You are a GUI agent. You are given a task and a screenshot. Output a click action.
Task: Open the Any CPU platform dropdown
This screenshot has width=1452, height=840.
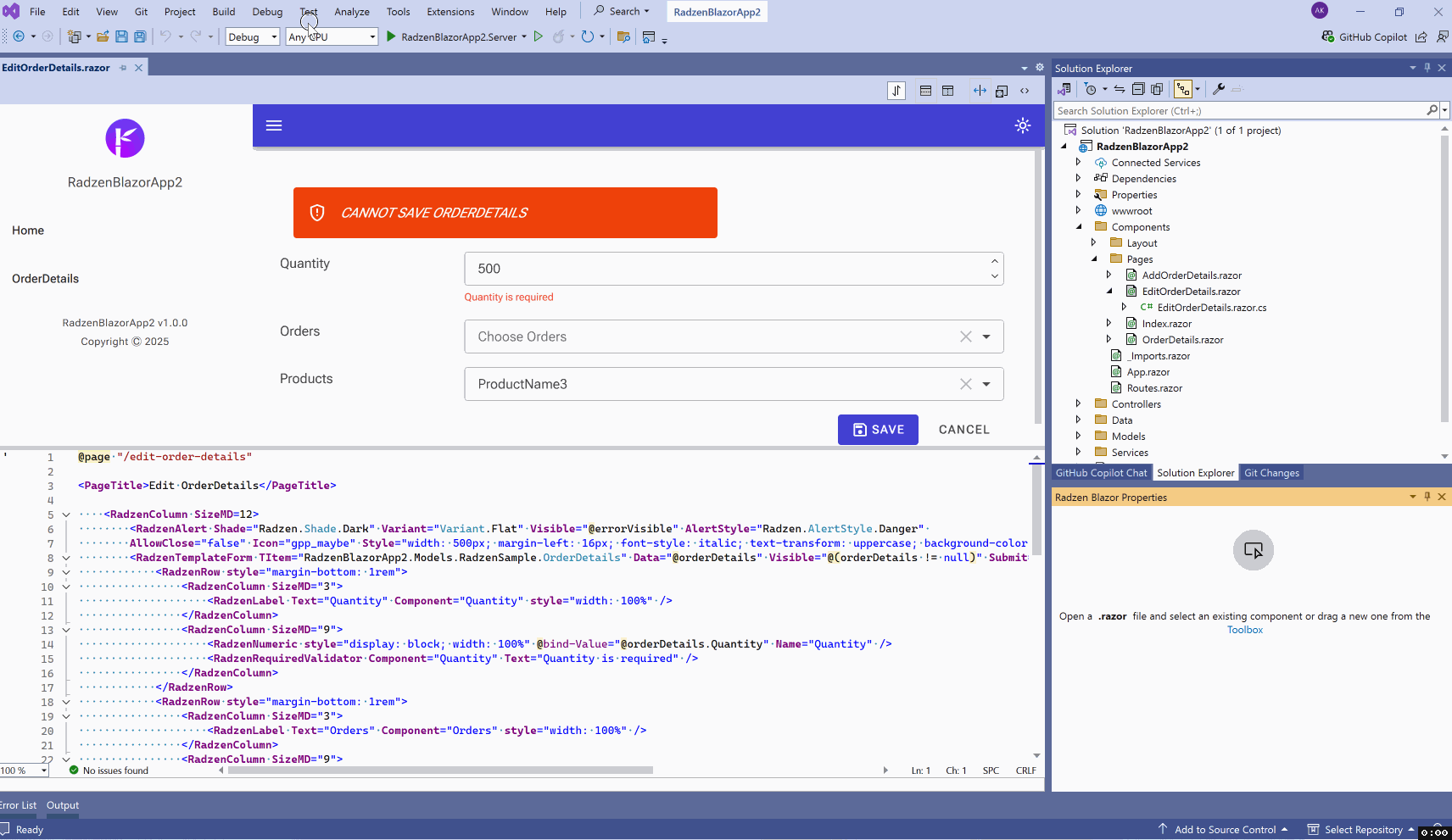click(332, 36)
